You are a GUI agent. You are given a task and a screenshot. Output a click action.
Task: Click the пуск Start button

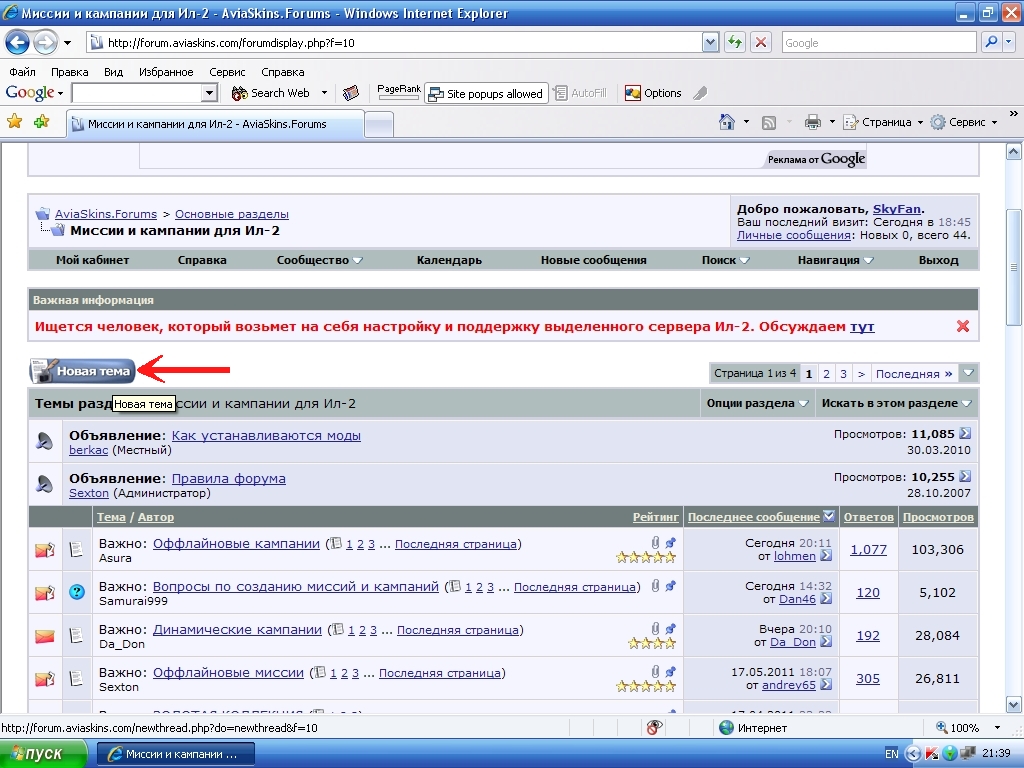pos(43,754)
